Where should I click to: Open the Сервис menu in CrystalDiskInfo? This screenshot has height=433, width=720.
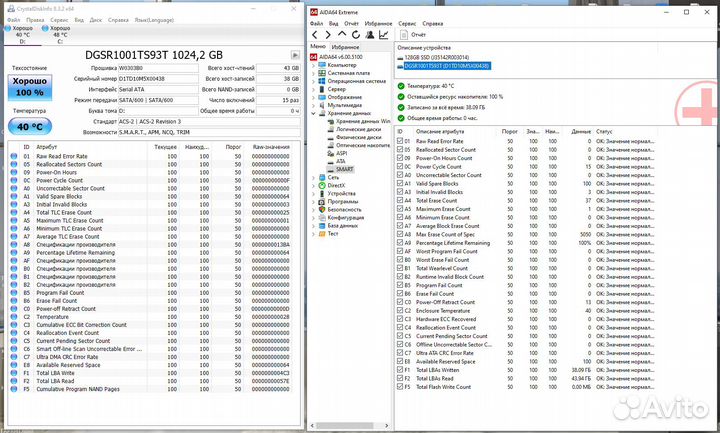[59, 18]
